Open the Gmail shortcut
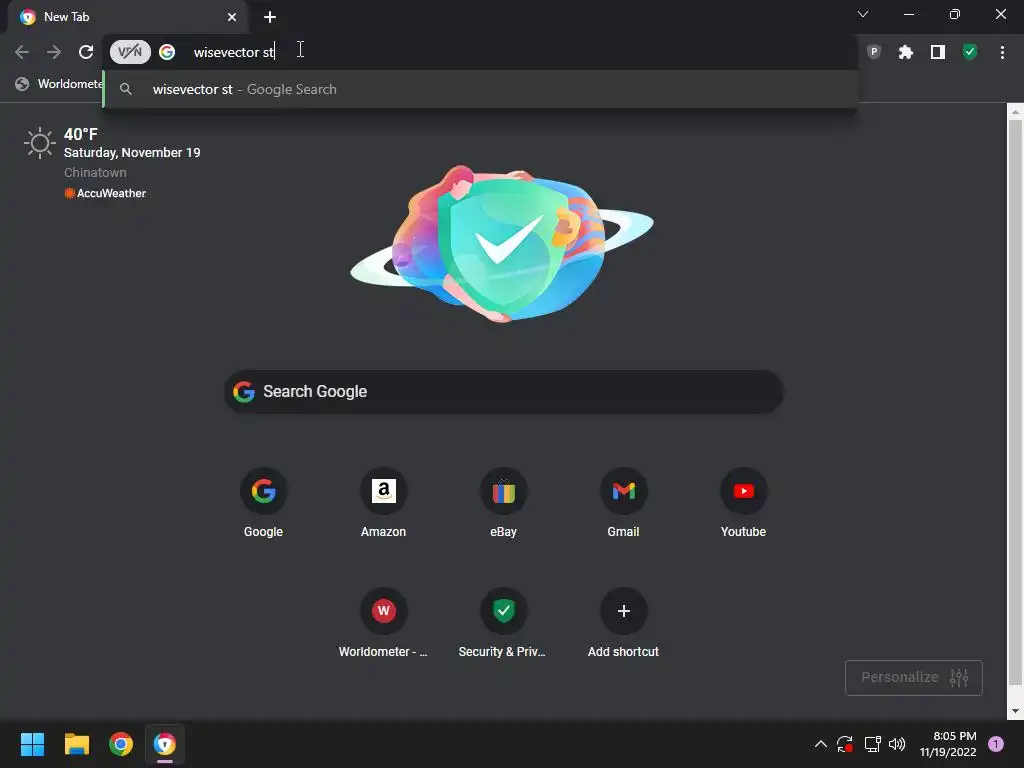This screenshot has height=768, width=1024. tap(624, 503)
